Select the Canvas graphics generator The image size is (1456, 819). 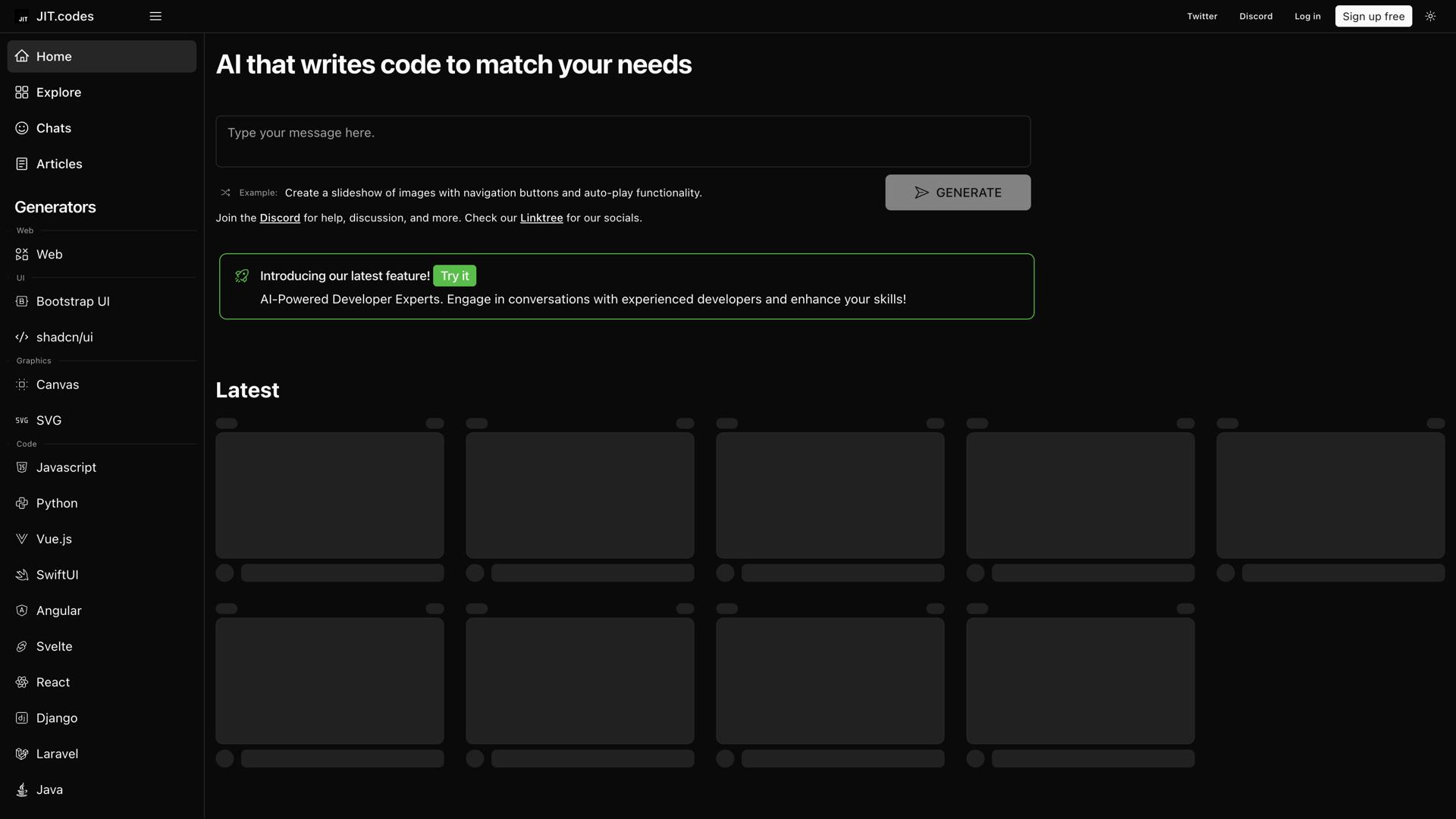[x=57, y=384]
